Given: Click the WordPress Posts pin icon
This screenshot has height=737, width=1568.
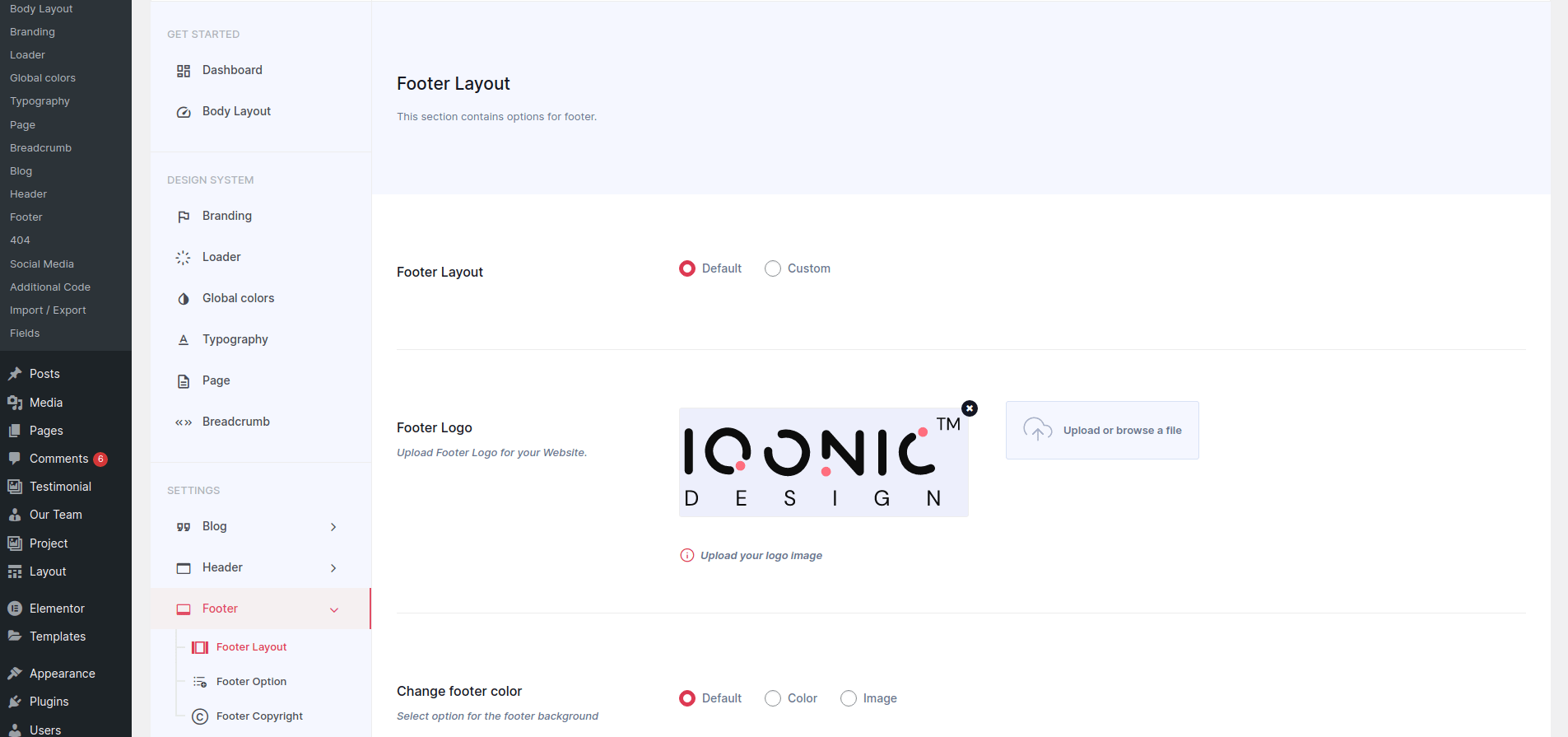Looking at the screenshot, I should [x=15, y=374].
